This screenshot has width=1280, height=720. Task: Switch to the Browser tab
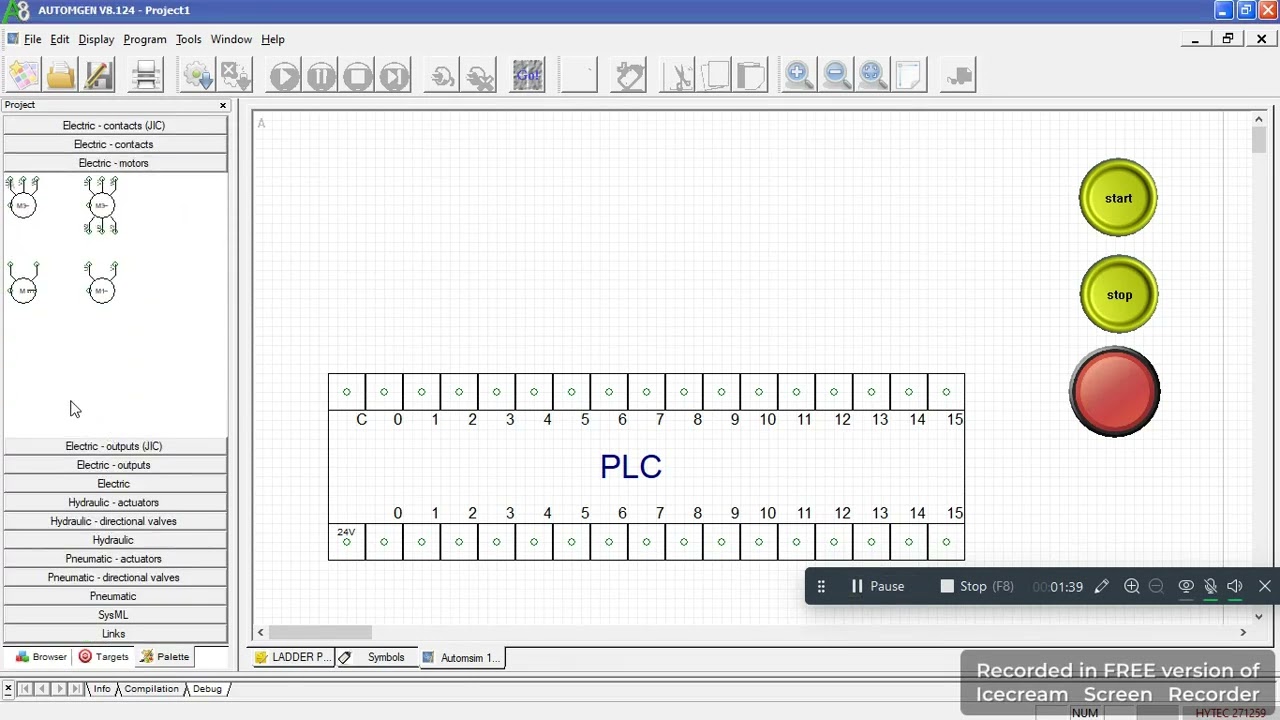[41, 657]
